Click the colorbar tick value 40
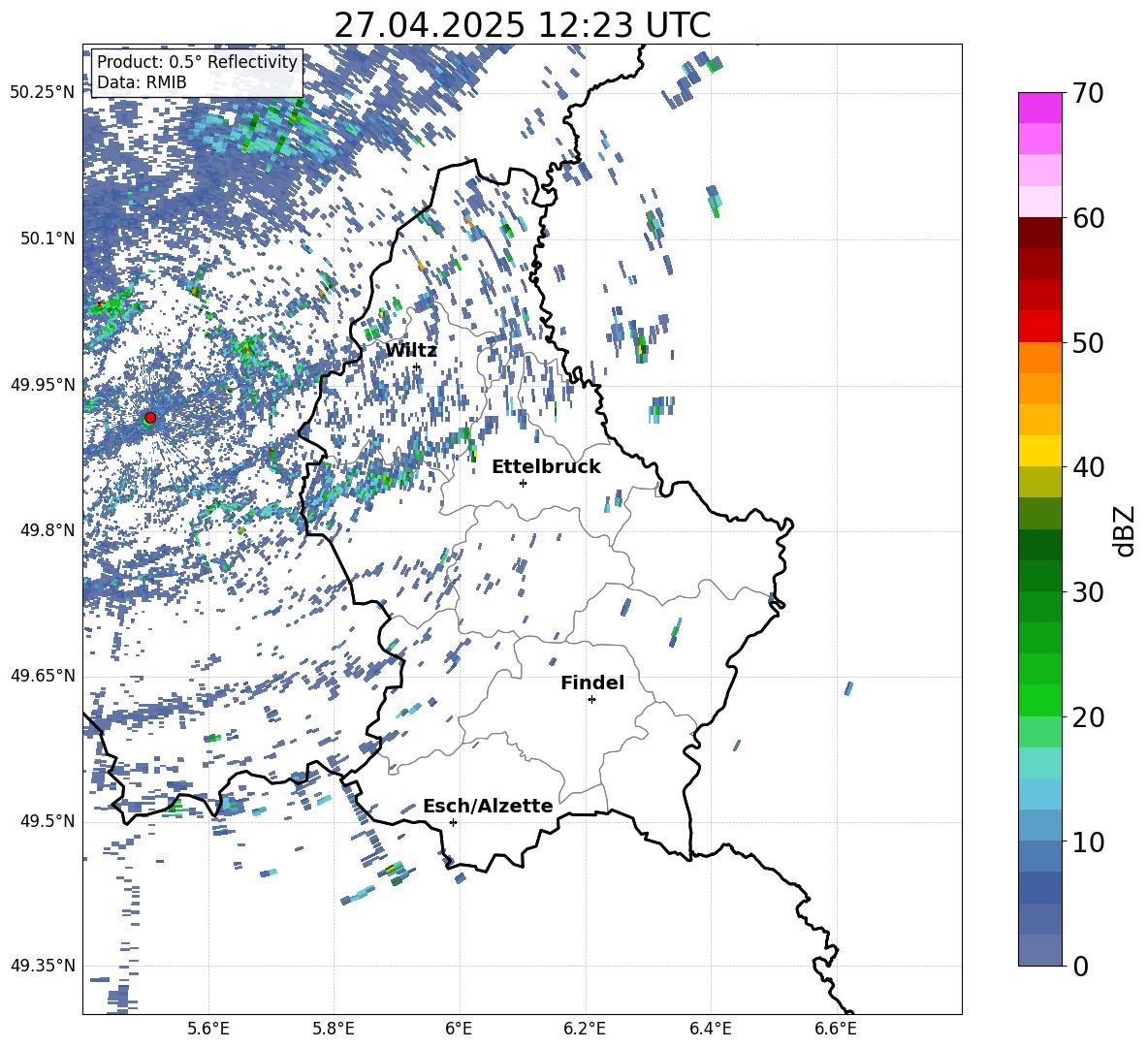The image size is (1148, 1048). coord(1087,467)
